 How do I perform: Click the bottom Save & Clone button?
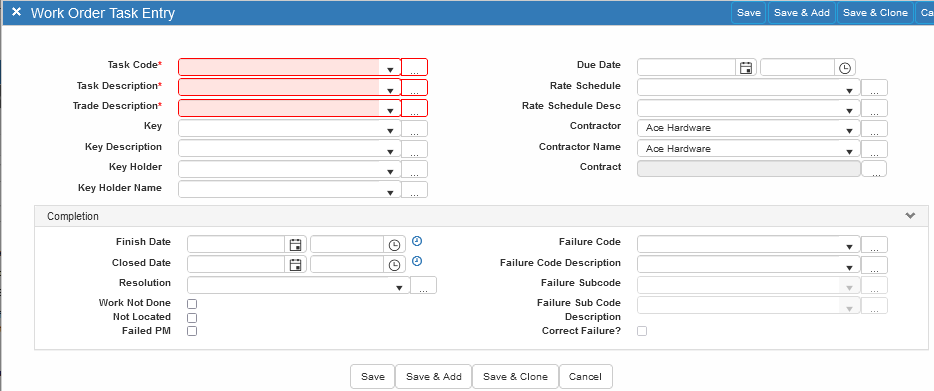pyautogui.click(x=515, y=377)
